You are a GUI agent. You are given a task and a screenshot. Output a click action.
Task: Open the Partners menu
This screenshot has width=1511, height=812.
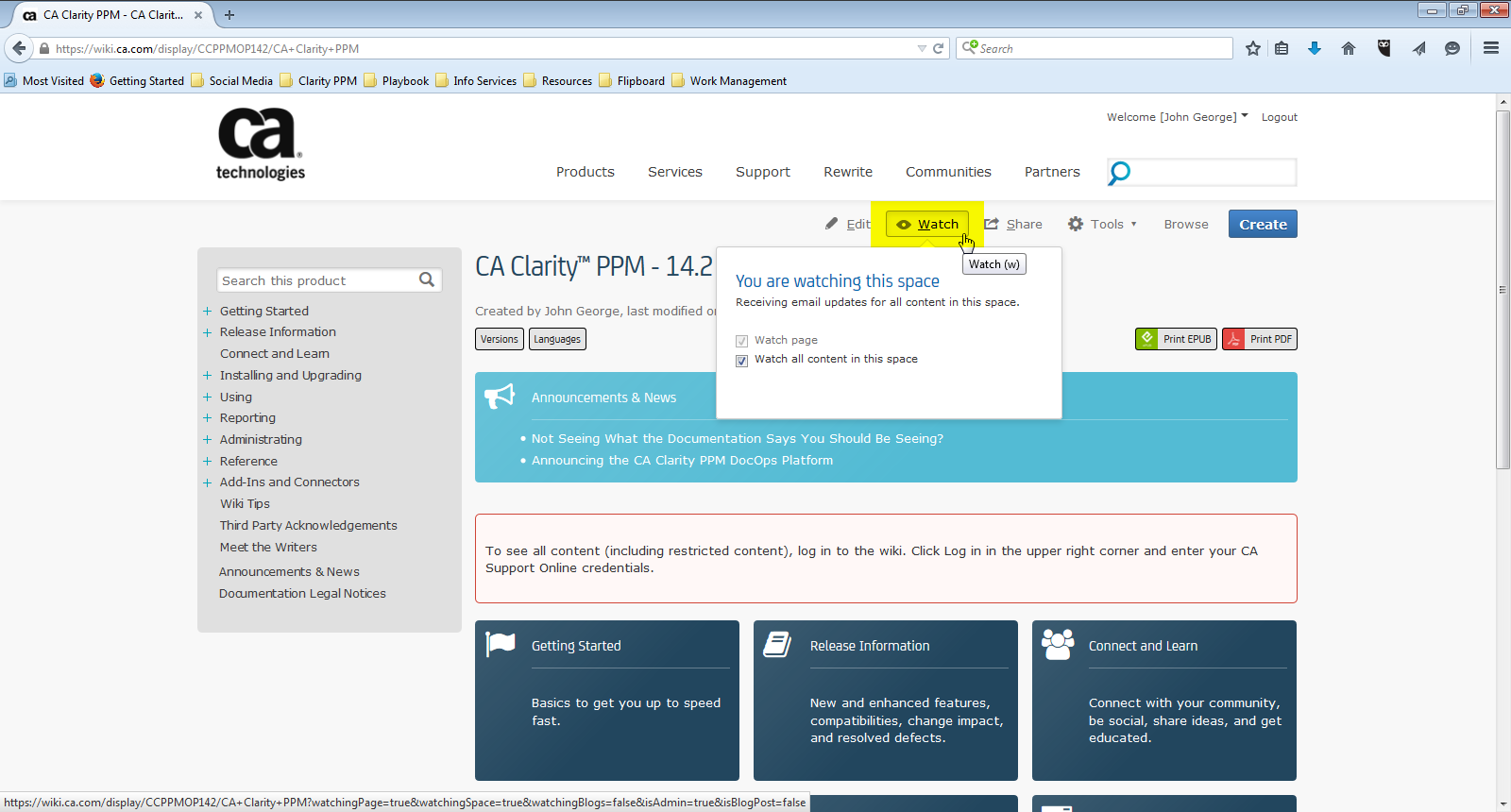coord(1052,172)
